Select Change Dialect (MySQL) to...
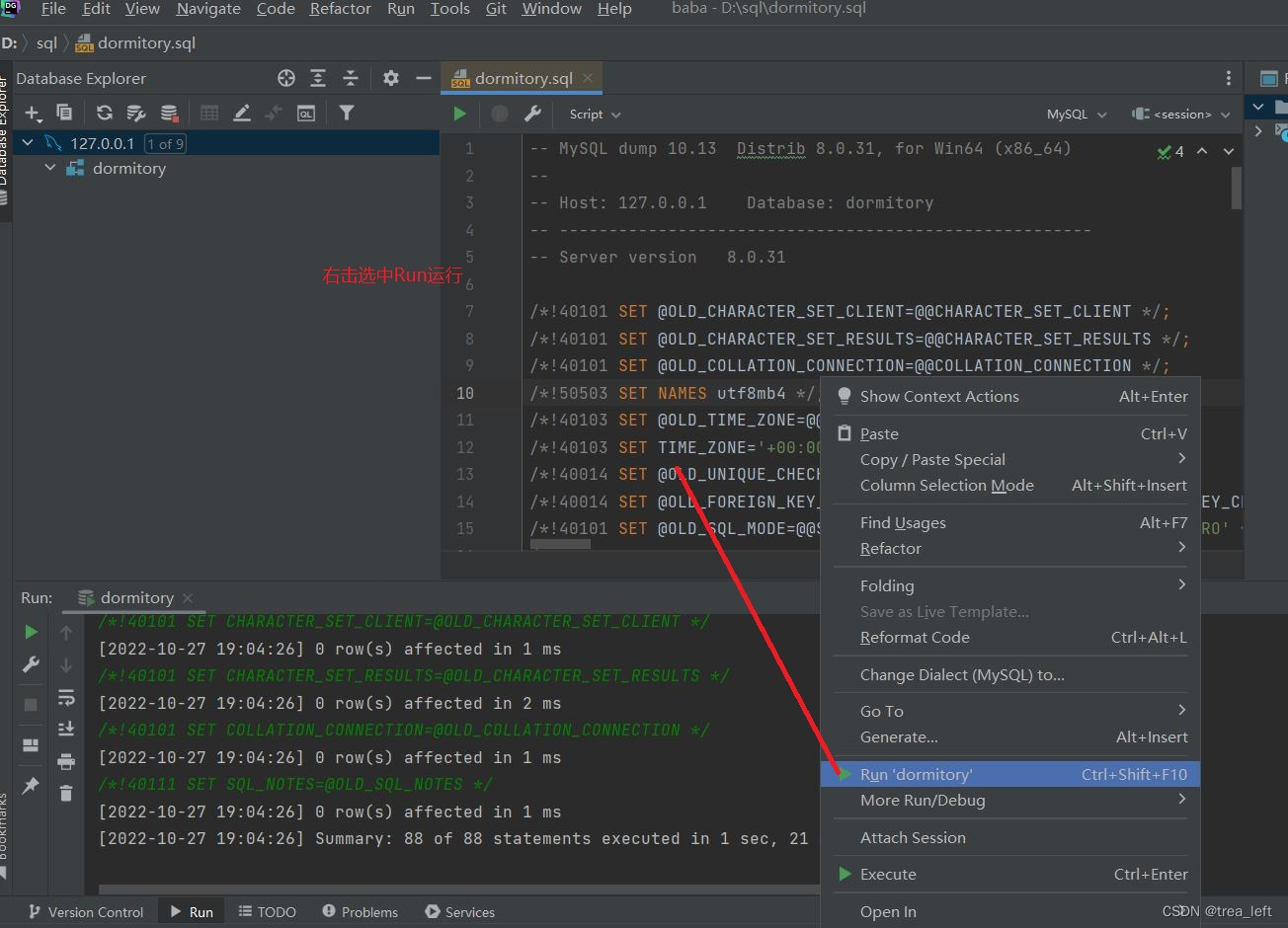This screenshot has height=928, width=1288. click(1010, 675)
